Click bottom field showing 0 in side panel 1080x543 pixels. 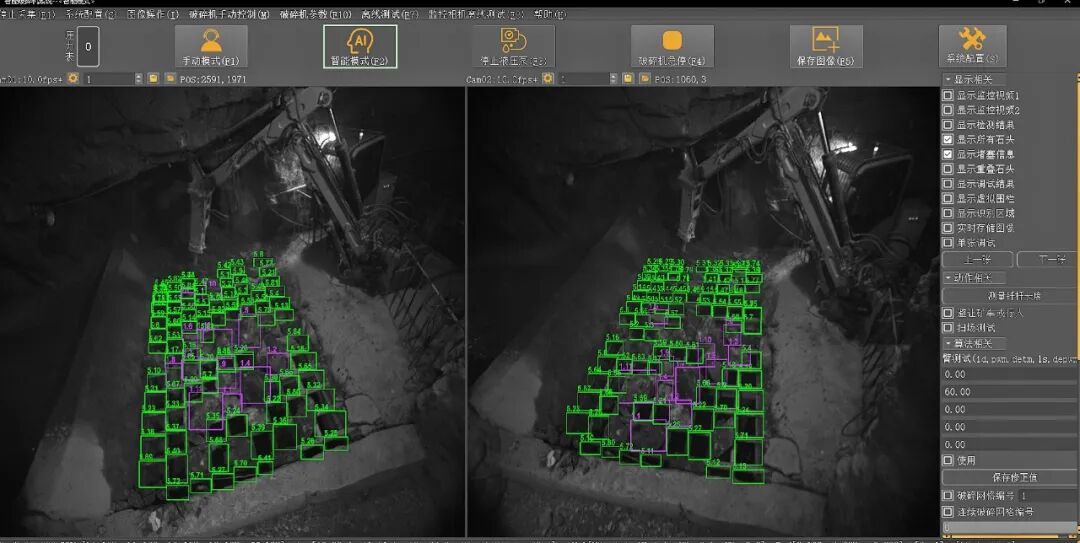1010,528
